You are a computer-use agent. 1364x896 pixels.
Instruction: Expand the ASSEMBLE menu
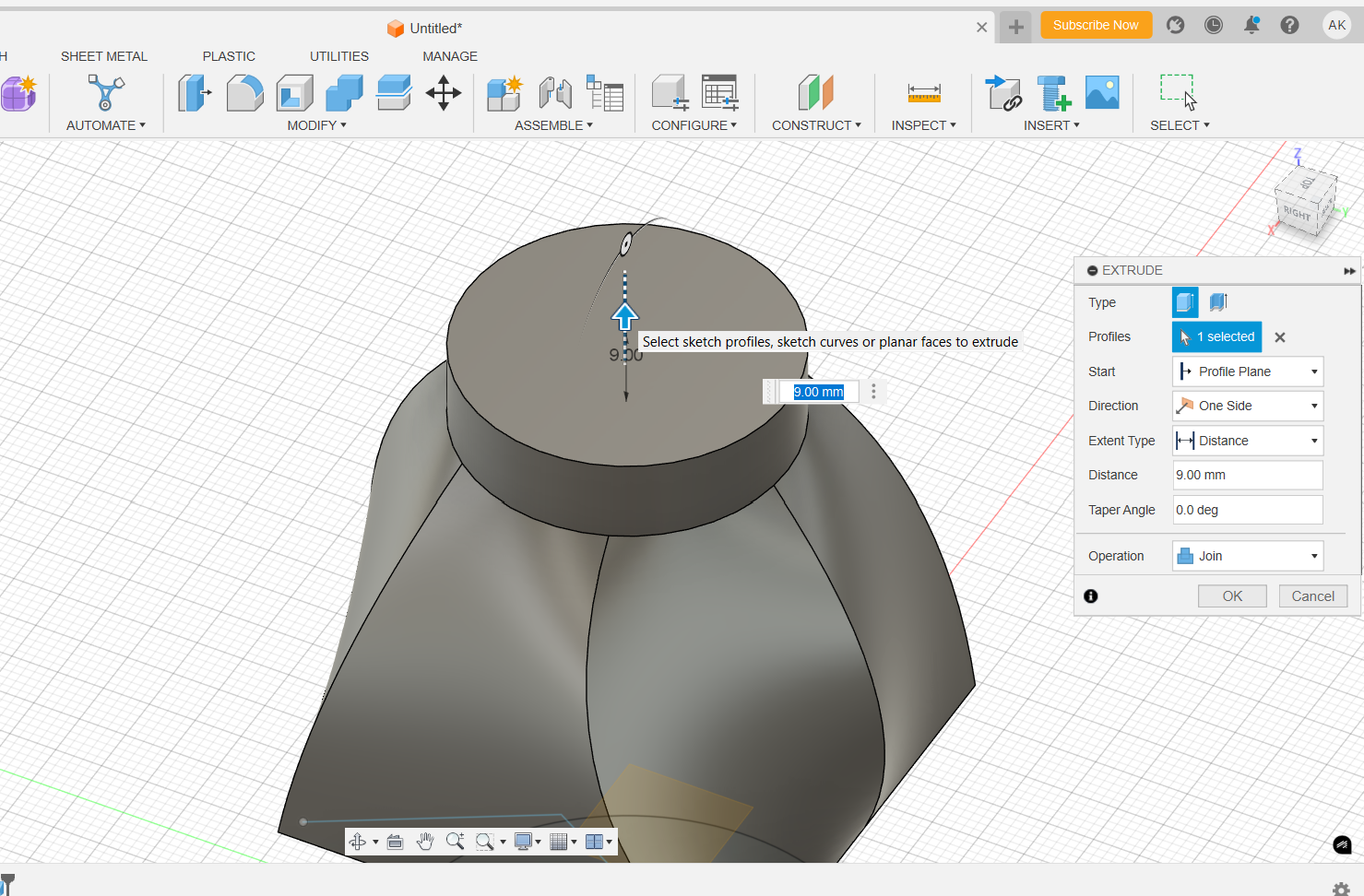tap(553, 125)
